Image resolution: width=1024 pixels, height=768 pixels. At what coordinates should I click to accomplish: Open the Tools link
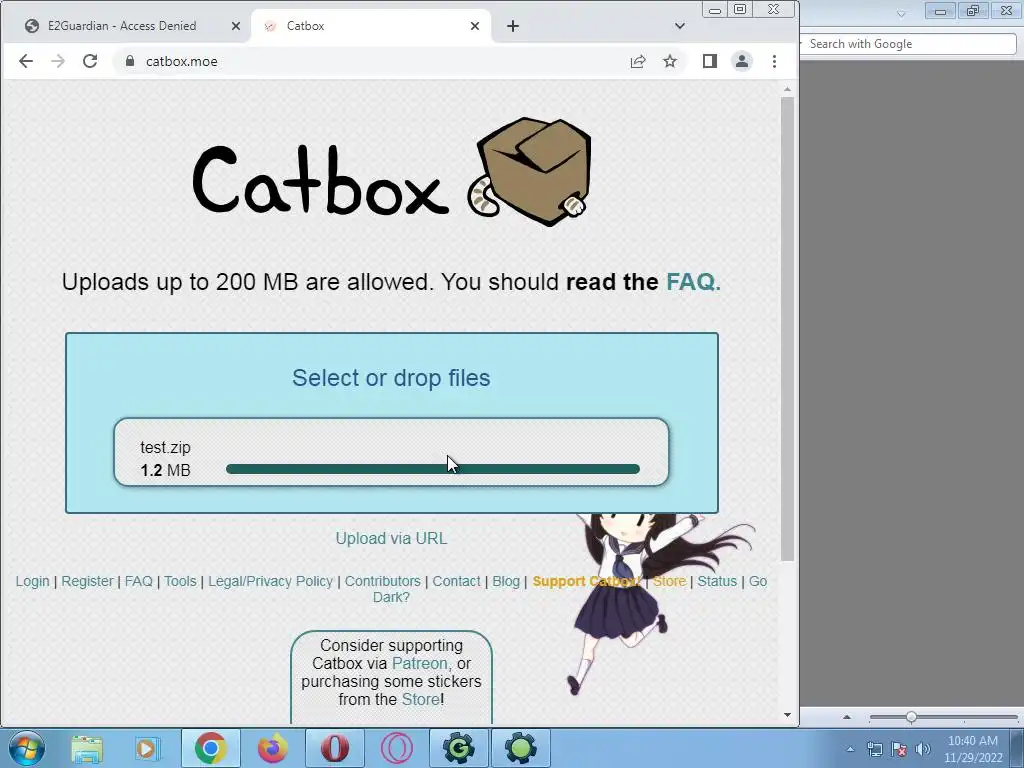[180, 581]
